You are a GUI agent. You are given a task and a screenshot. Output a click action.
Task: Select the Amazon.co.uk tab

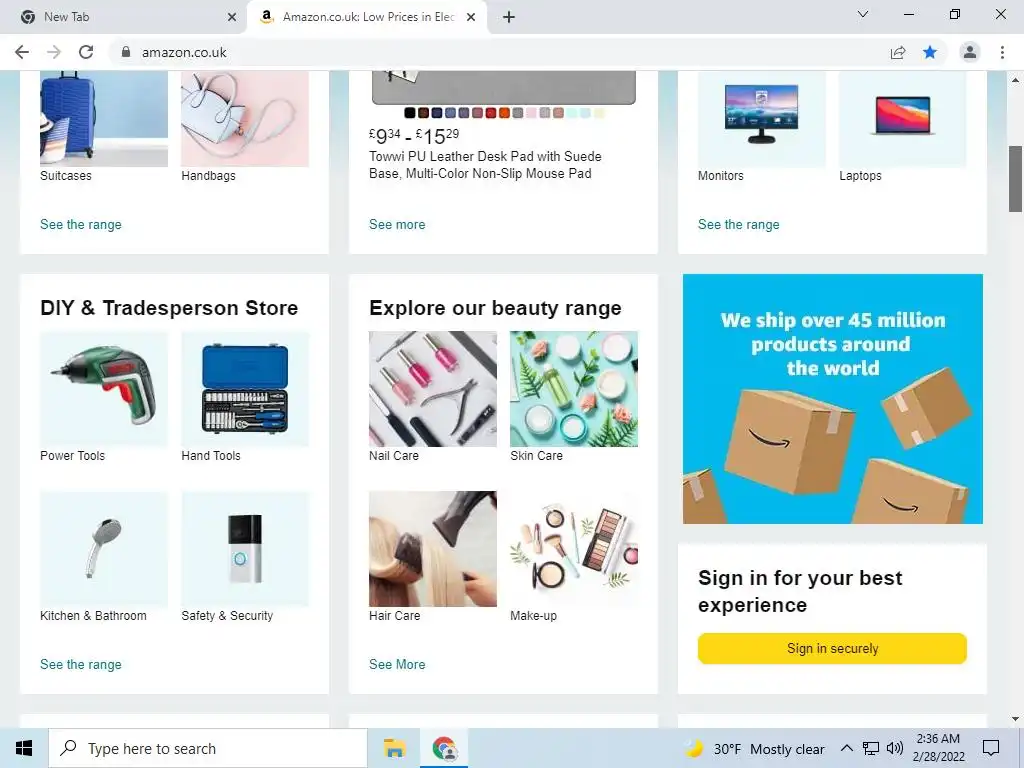[x=367, y=17]
